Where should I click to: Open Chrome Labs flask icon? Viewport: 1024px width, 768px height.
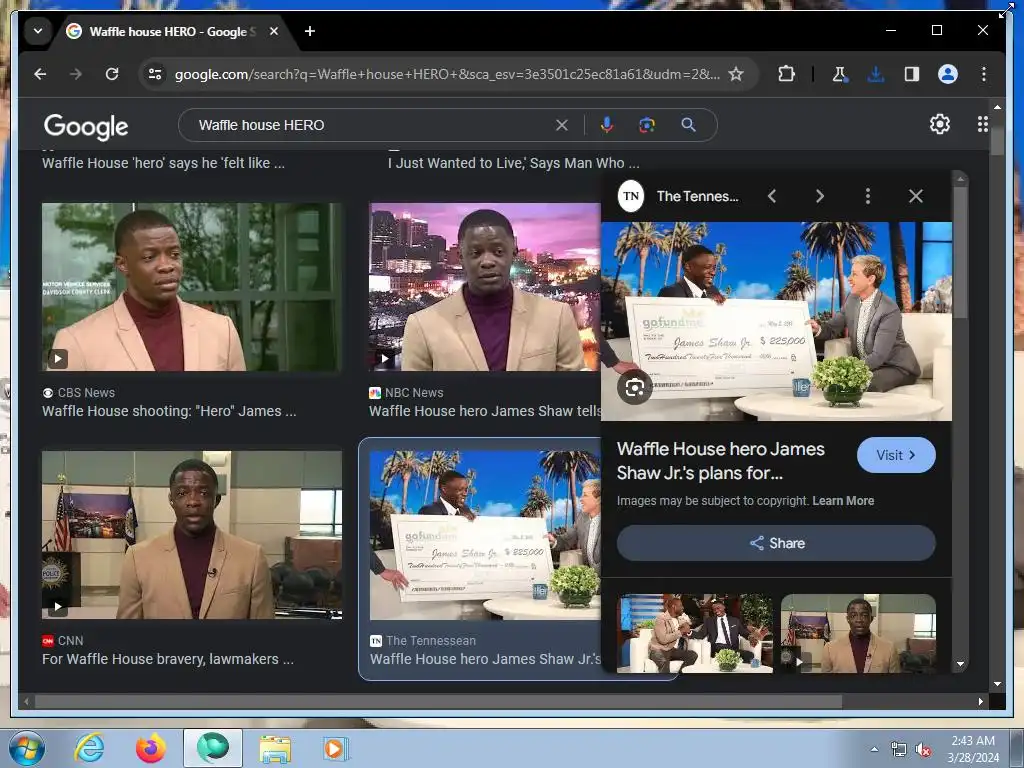pyautogui.click(x=840, y=74)
